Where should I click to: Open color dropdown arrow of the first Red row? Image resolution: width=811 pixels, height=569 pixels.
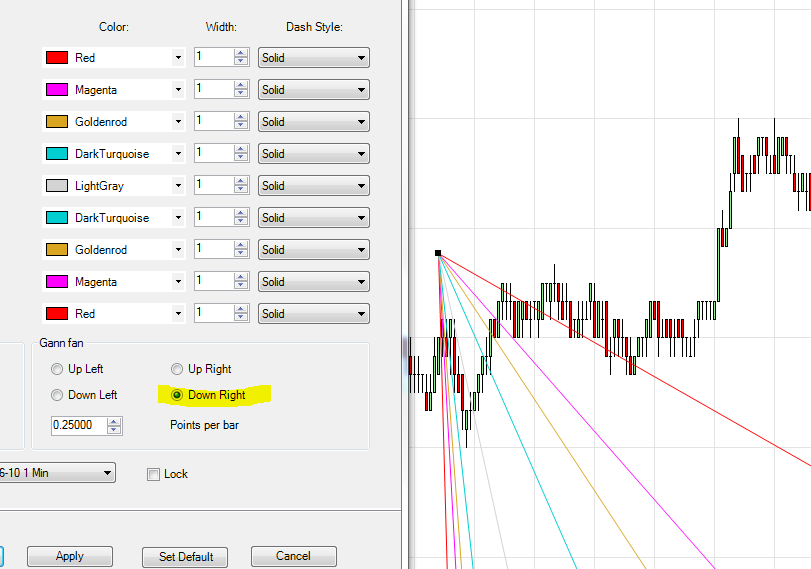pyautogui.click(x=178, y=57)
